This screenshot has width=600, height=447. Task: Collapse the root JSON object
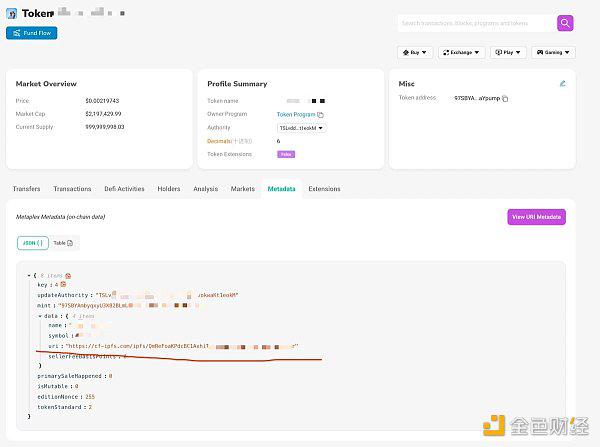(29, 274)
